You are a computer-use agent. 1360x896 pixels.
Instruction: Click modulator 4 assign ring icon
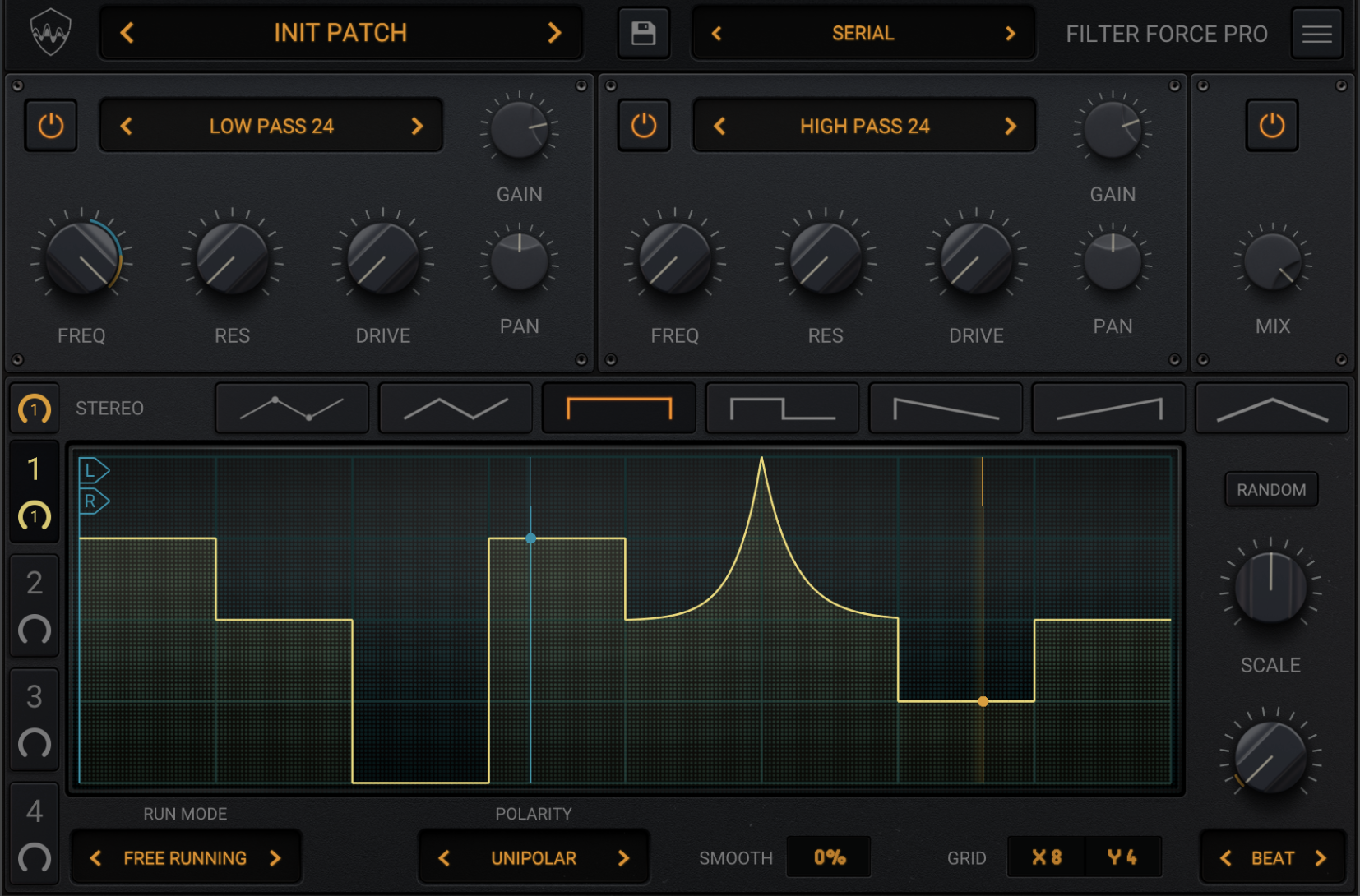pyautogui.click(x=35, y=858)
